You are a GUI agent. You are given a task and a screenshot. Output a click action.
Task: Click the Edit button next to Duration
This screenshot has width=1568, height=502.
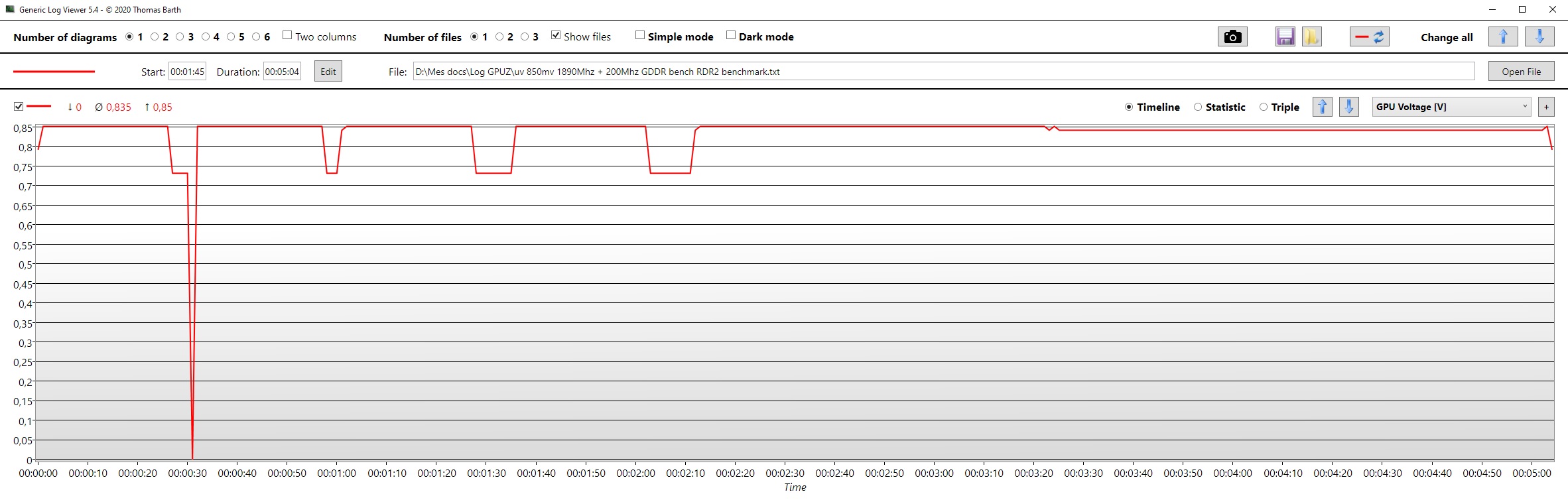point(328,72)
